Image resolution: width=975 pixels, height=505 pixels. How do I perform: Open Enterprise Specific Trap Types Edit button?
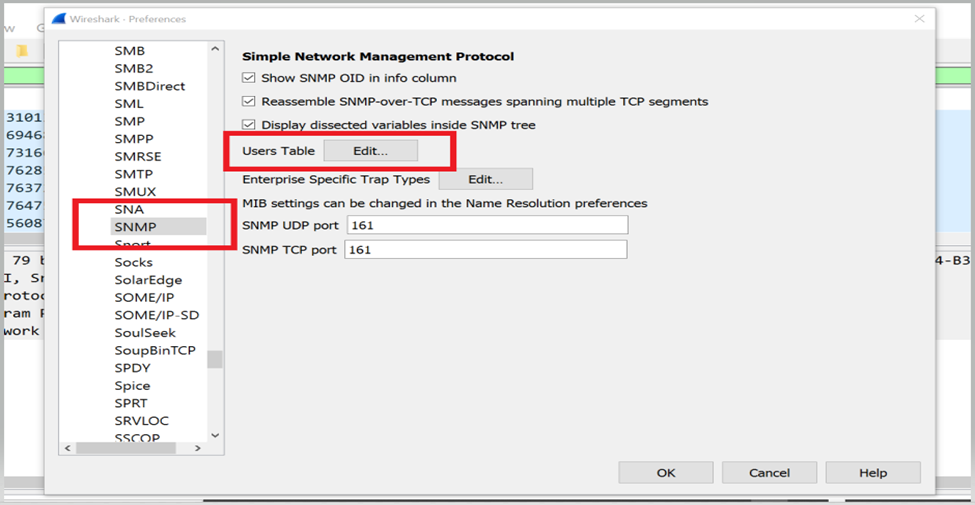(486, 179)
